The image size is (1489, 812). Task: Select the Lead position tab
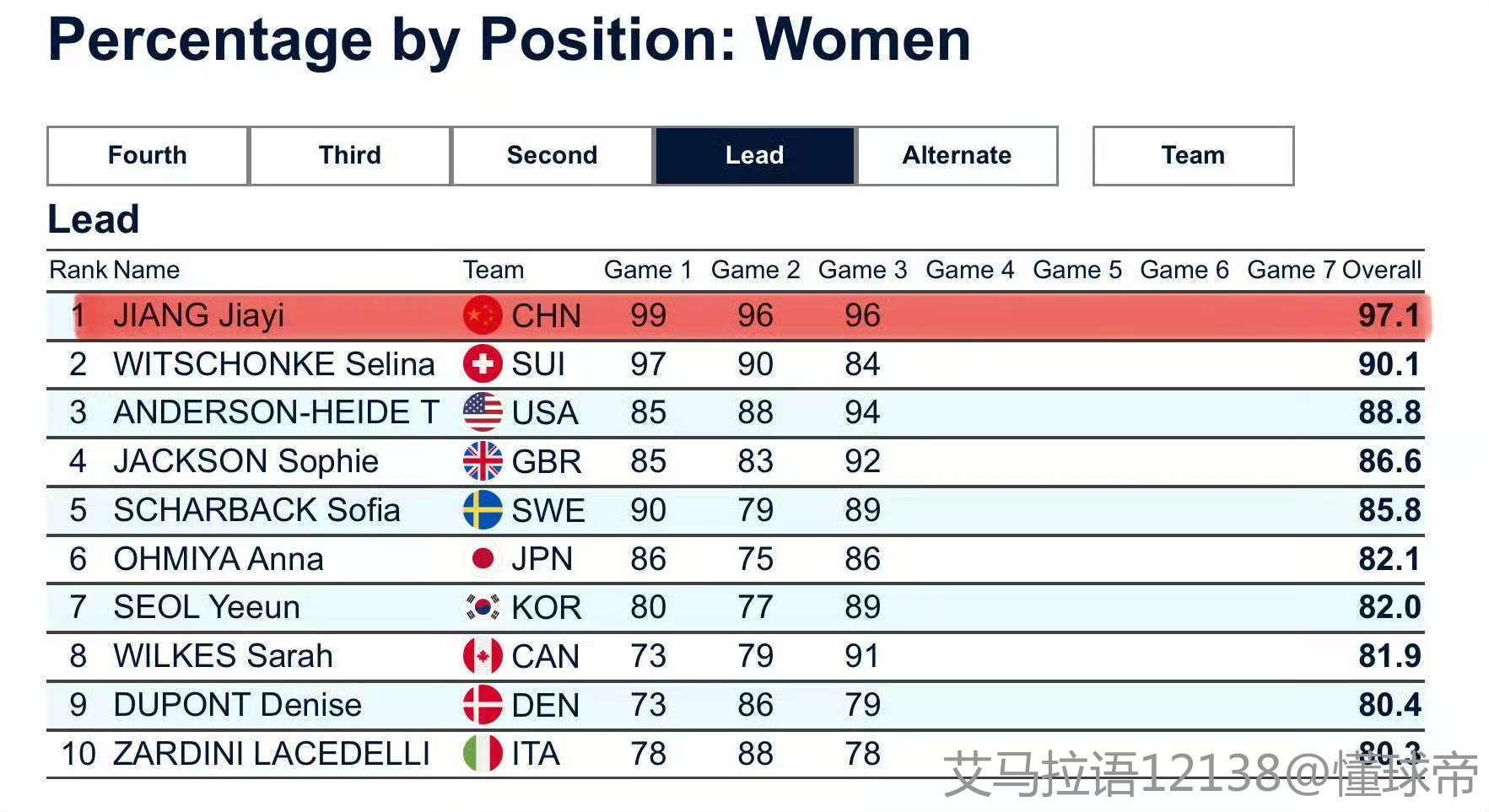pos(755,155)
